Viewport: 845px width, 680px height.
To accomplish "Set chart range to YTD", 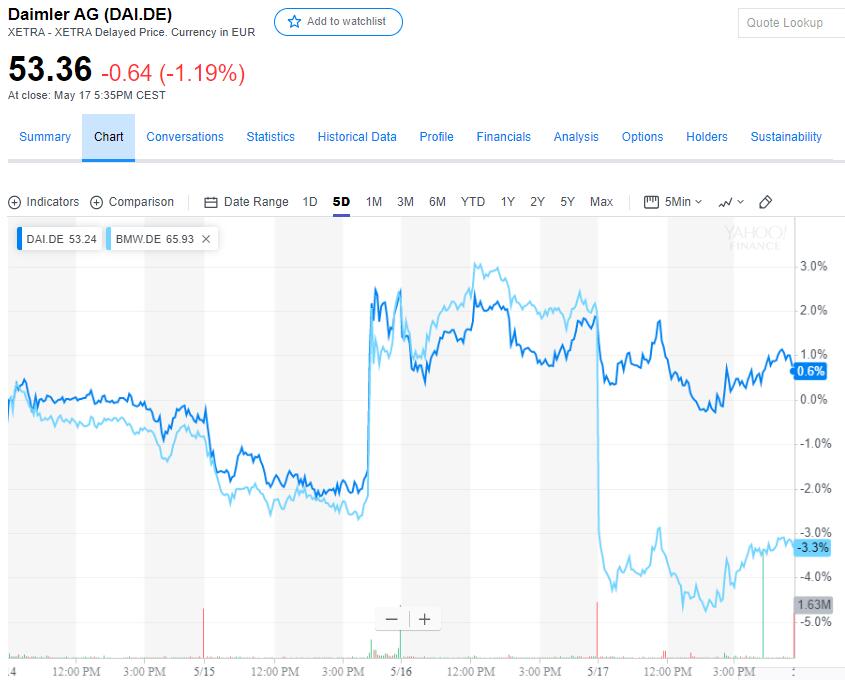I will coord(473,202).
